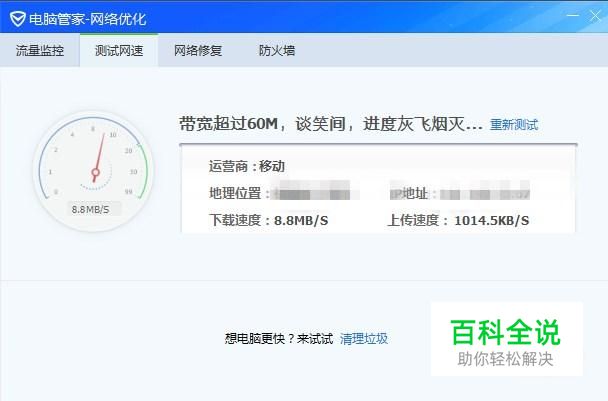Click the 清理垃圾 link
This screenshot has height=401, width=608.
(x=364, y=339)
